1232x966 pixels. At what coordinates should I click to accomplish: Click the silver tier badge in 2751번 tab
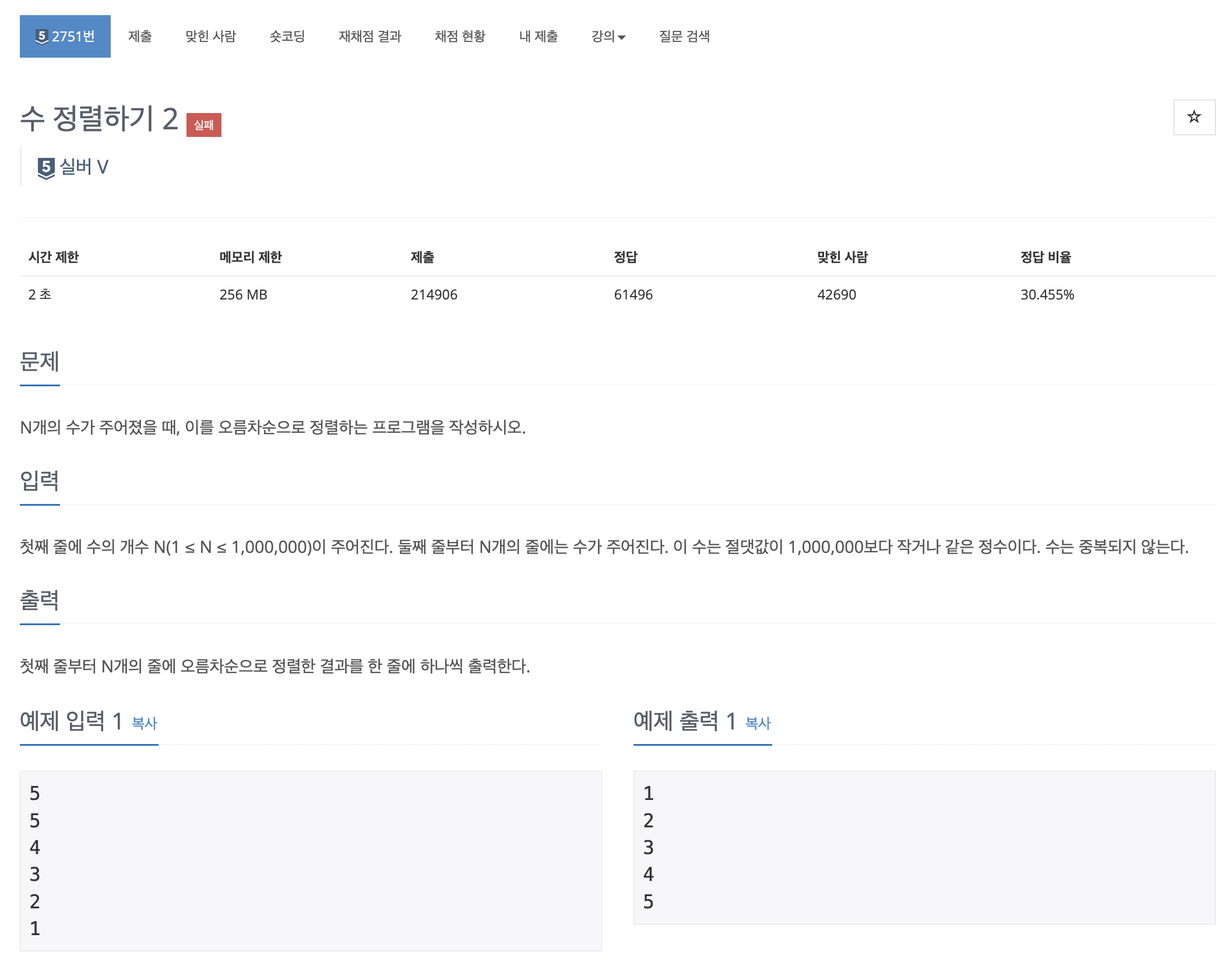41,36
